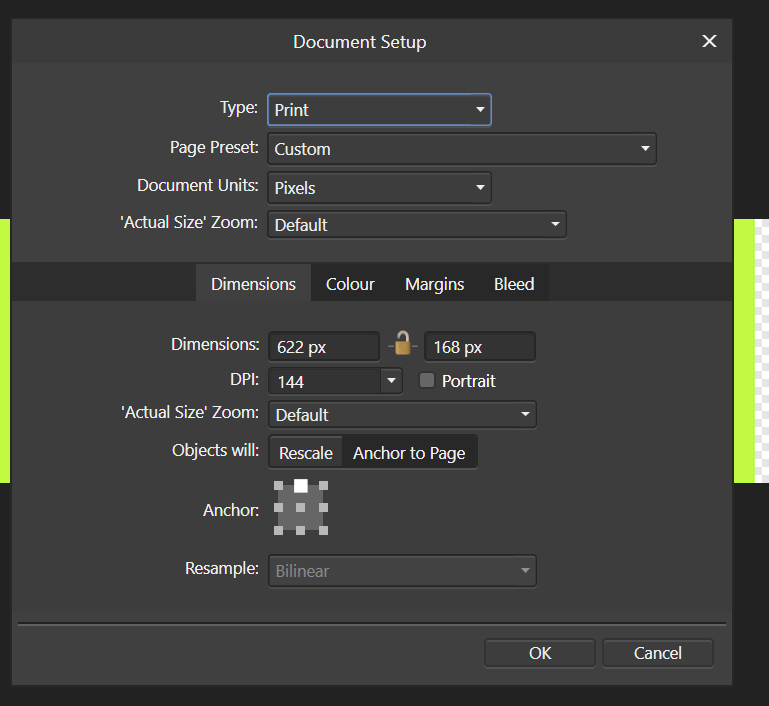Open the Type dropdown showing Print
This screenshot has height=706, width=769.
379,110
